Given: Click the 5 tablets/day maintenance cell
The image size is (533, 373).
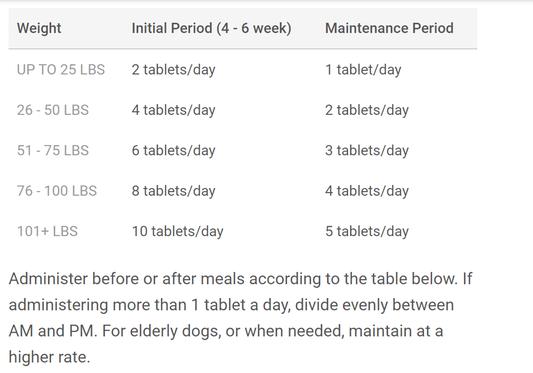Looking at the screenshot, I should coord(367,232).
